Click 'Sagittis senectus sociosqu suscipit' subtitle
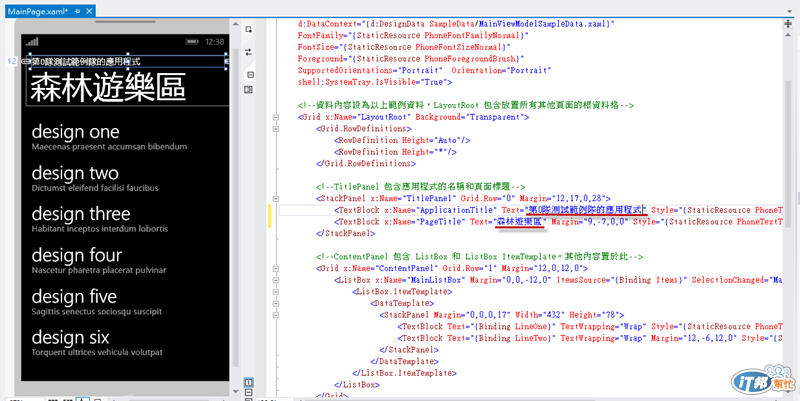This screenshot has height=401, width=800. (x=96, y=312)
